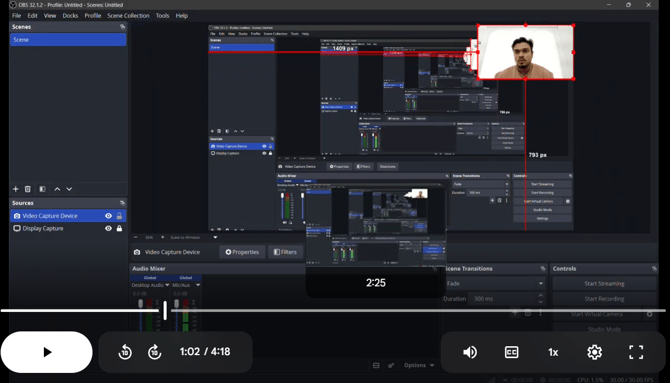Select the Display Capture source row
This screenshot has height=383, width=670.
(x=68, y=228)
